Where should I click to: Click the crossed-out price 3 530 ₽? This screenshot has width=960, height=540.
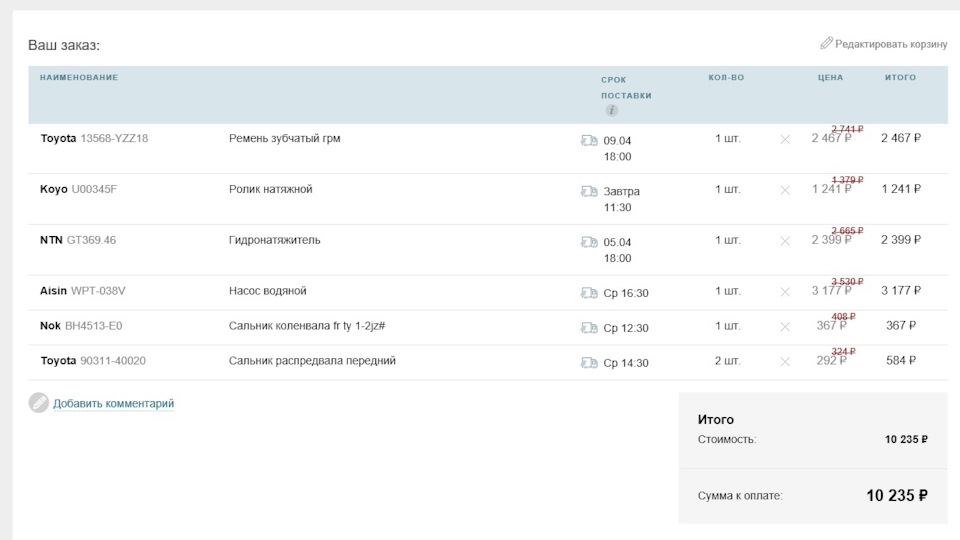[x=847, y=282]
